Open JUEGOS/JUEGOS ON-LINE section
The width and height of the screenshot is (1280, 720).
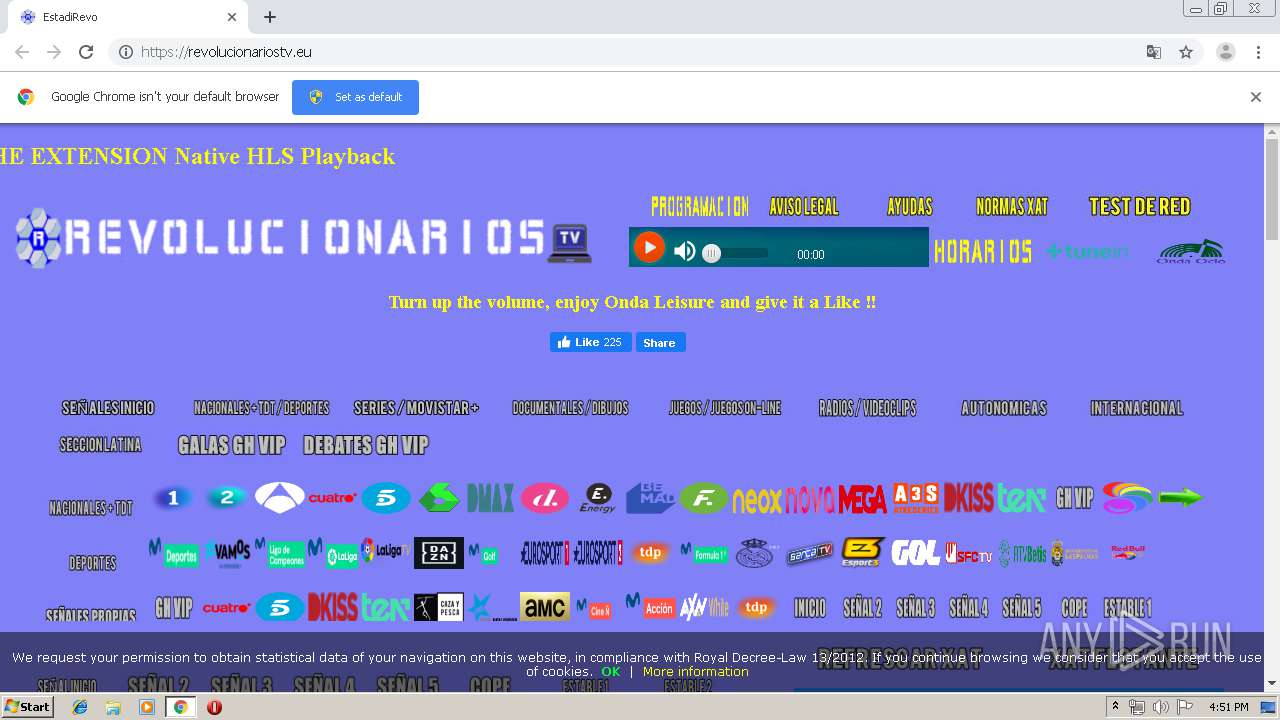click(x=725, y=408)
